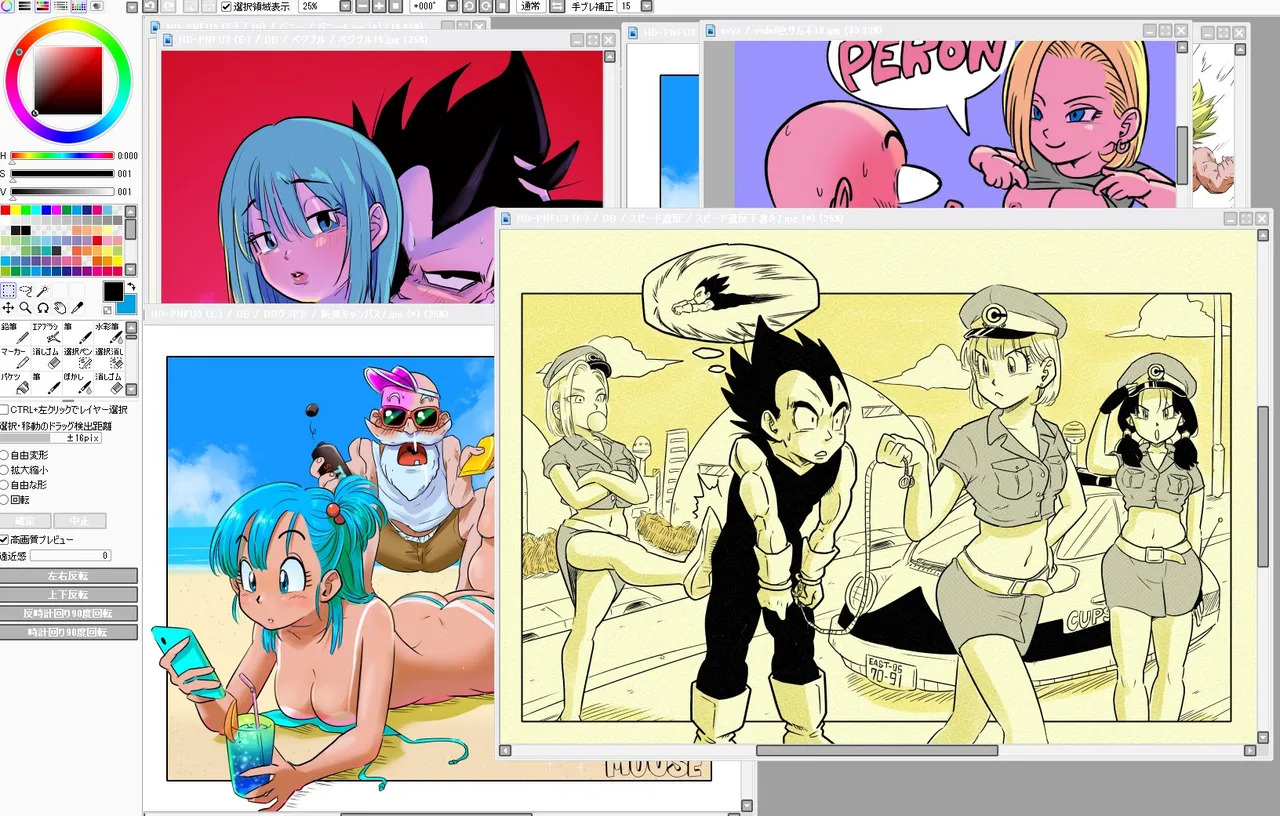
Task: Click the 遠近感 perspective value field
Action: click(71, 555)
